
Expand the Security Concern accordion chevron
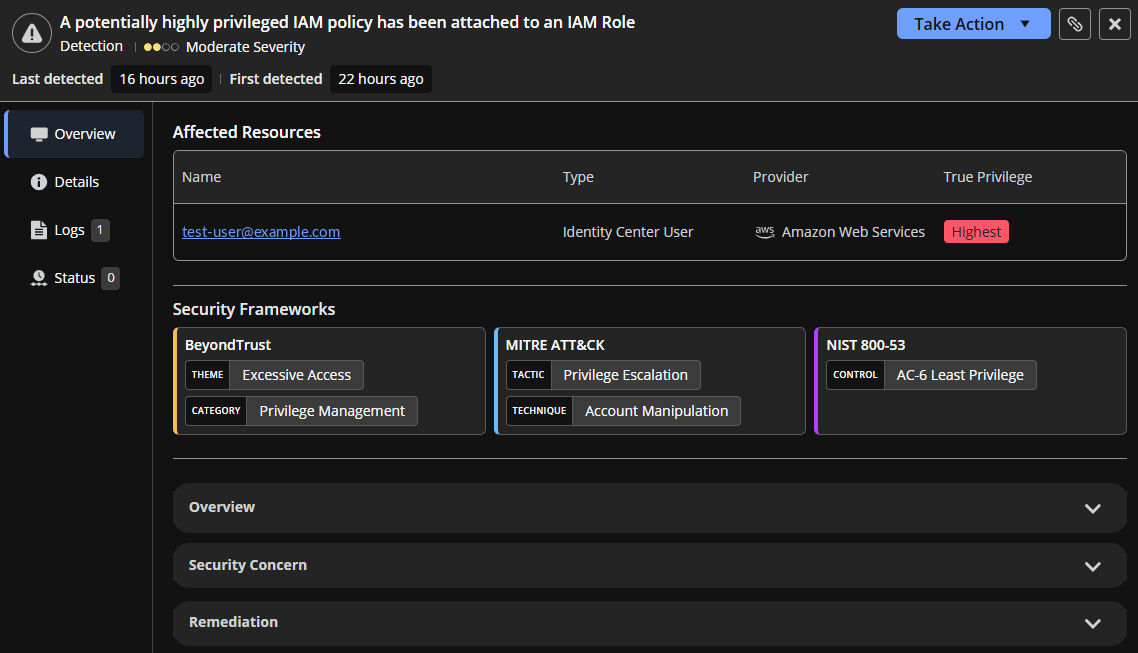(1092, 566)
